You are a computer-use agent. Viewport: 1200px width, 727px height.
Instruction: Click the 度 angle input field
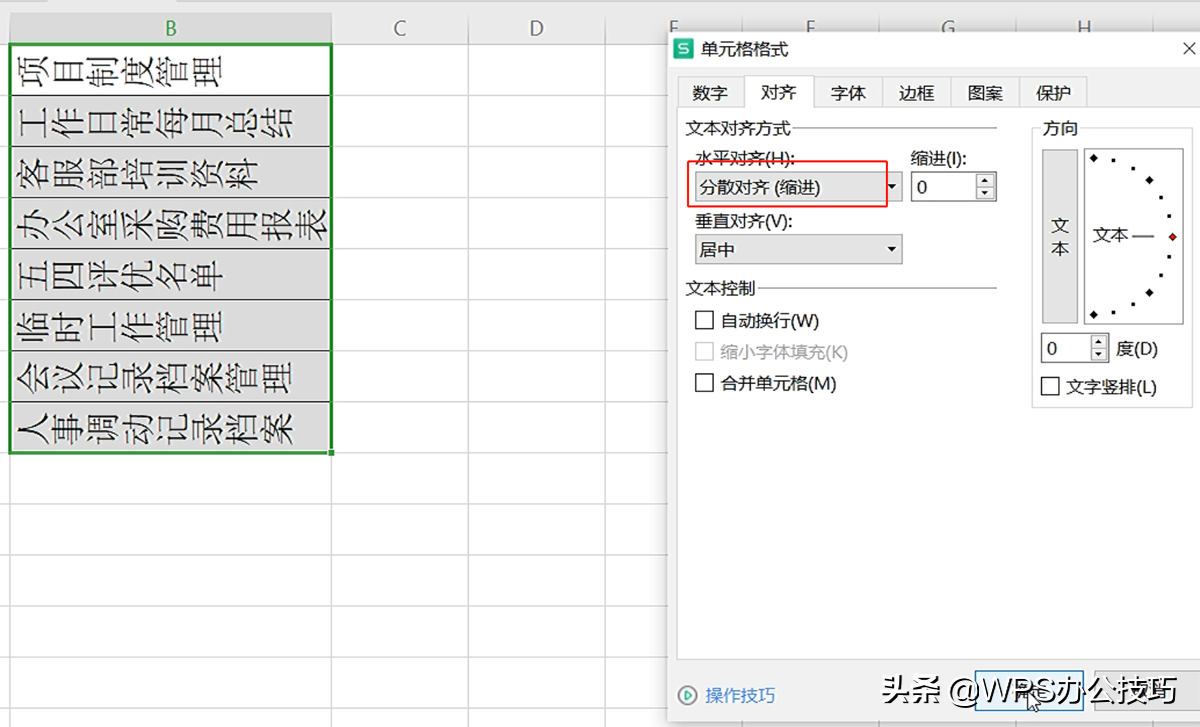(1066, 348)
